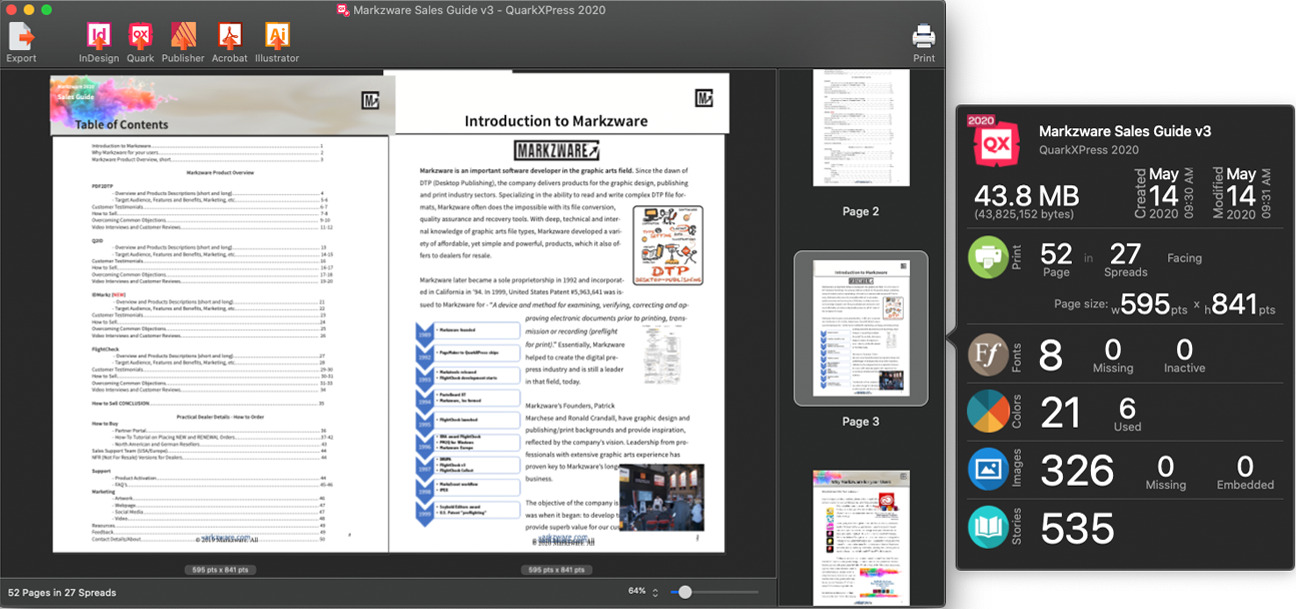This screenshot has width=1296, height=609.
Task: Click the colors count 21
Action: click(x=1062, y=413)
